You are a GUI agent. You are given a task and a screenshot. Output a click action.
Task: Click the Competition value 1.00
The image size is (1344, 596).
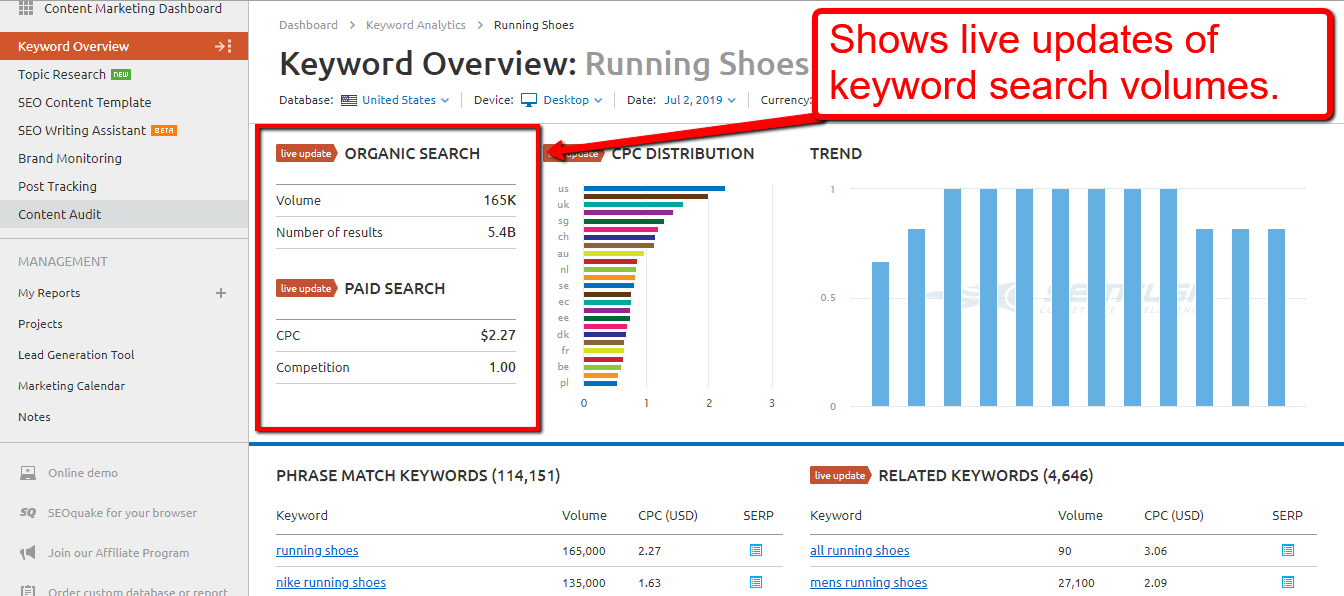[x=503, y=367]
